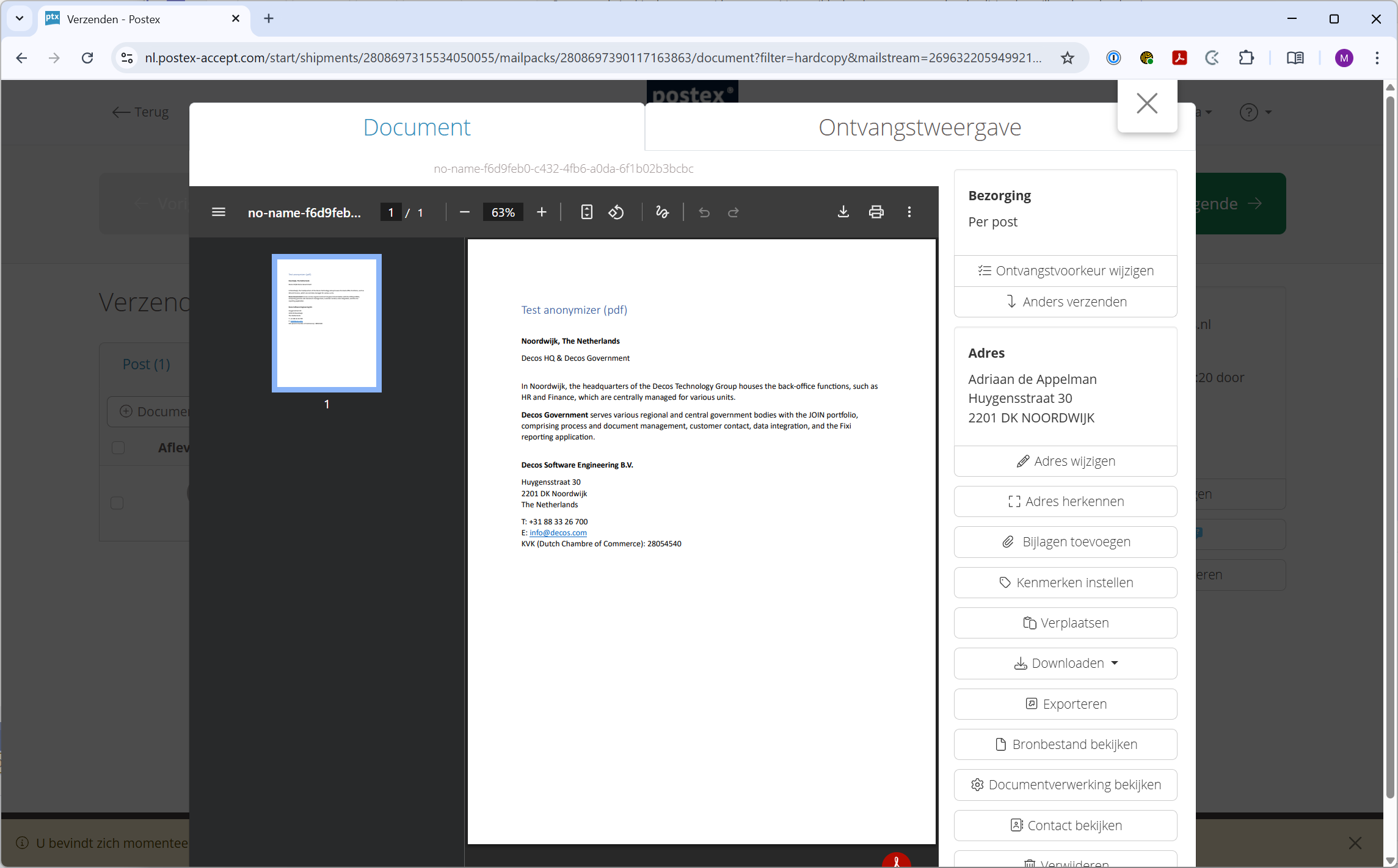1398x868 pixels.
Task: Select the Document tab
Action: click(417, 127)
